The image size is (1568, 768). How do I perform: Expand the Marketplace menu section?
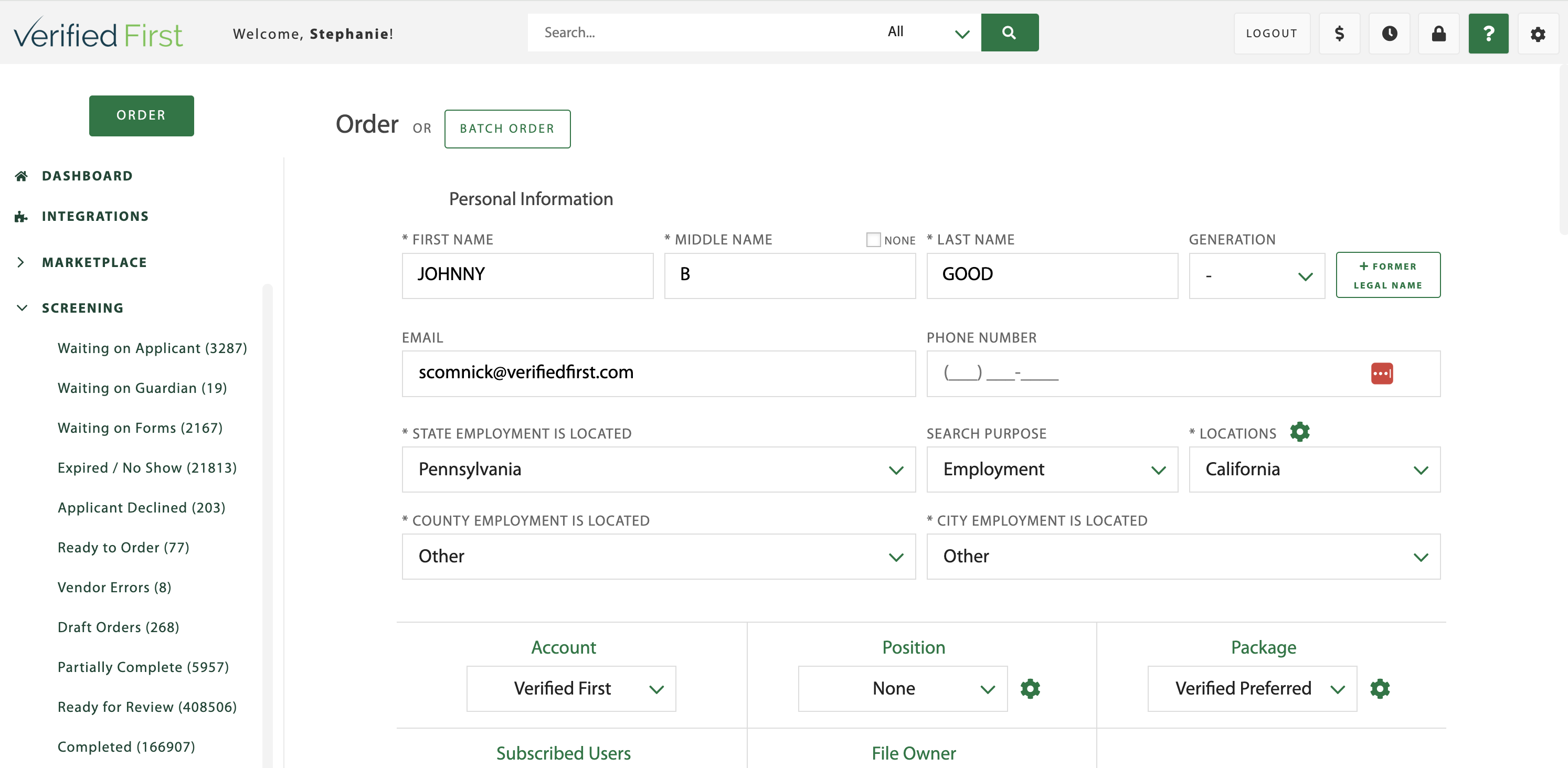[94, 262]
